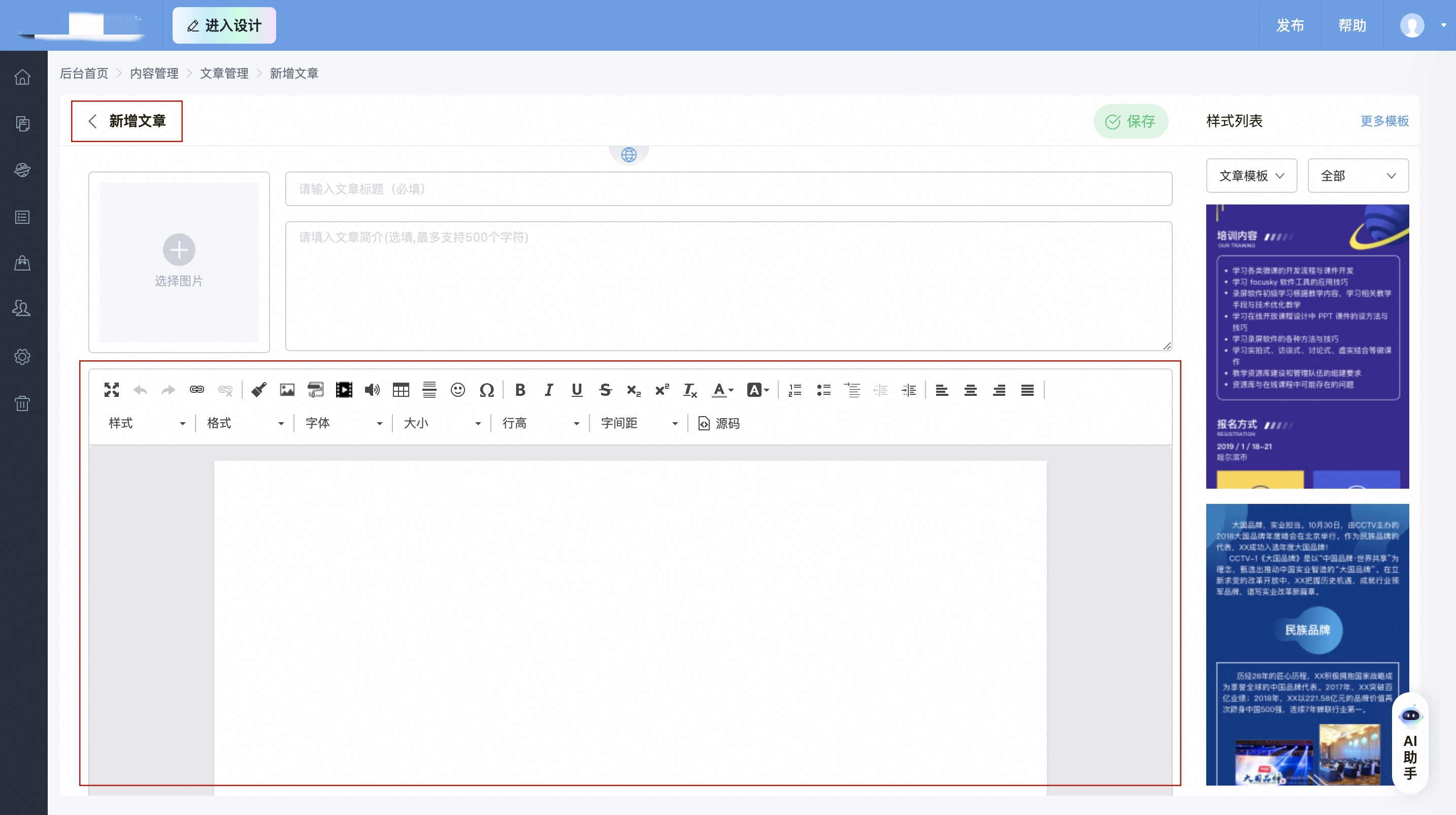Open 更多模板 for more templates

coord(1384,120)
